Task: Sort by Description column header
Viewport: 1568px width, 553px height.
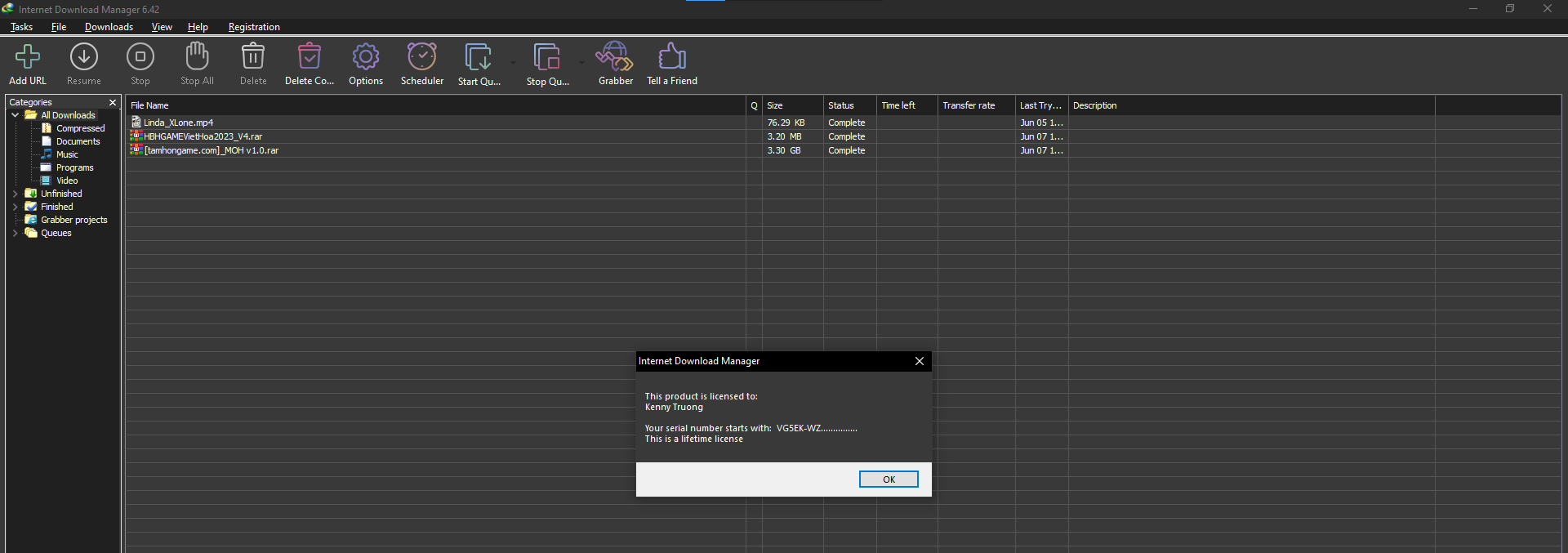Action: tap(1251, 105)
